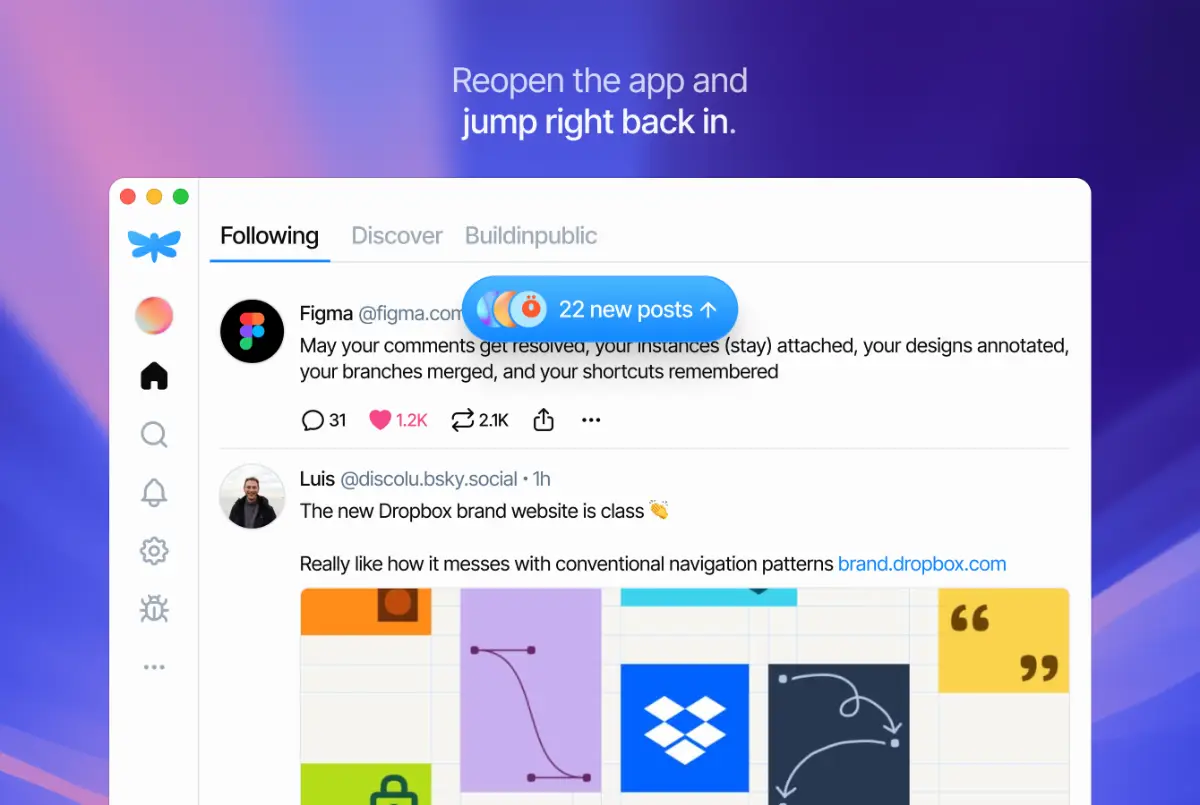Share the Figma post

[543, 420]
